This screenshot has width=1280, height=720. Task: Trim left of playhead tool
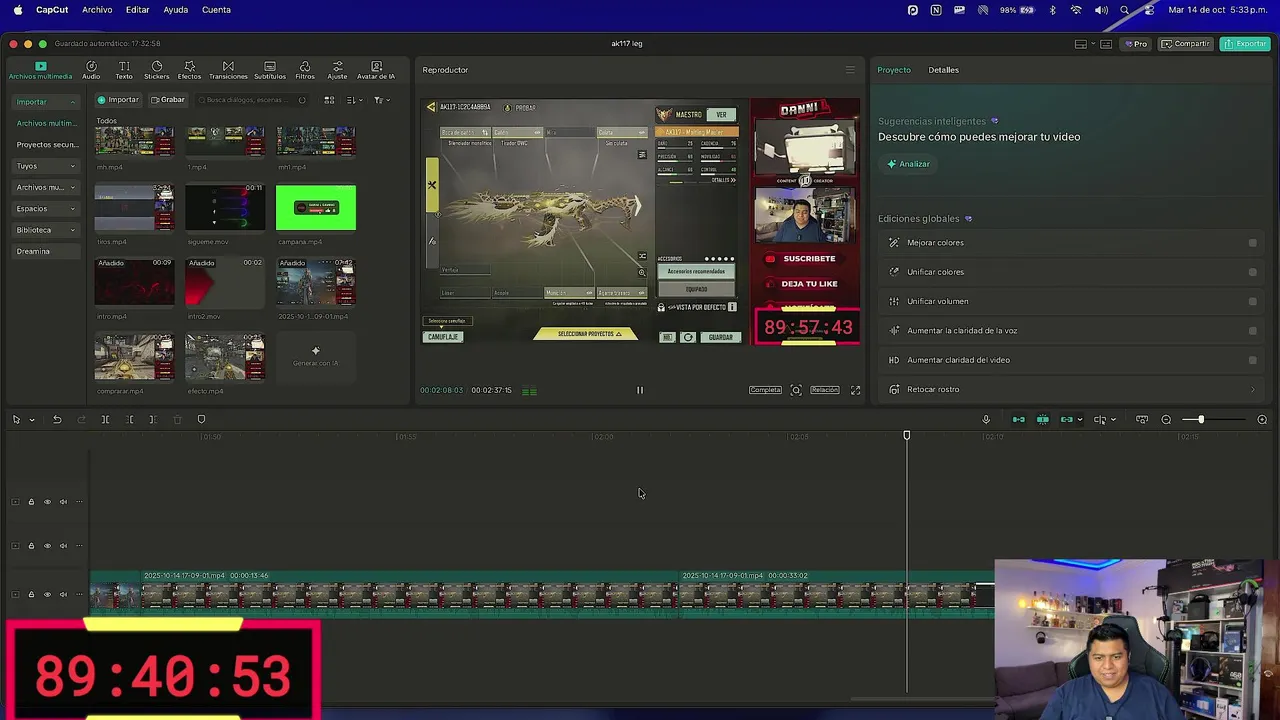click(129, 419)
